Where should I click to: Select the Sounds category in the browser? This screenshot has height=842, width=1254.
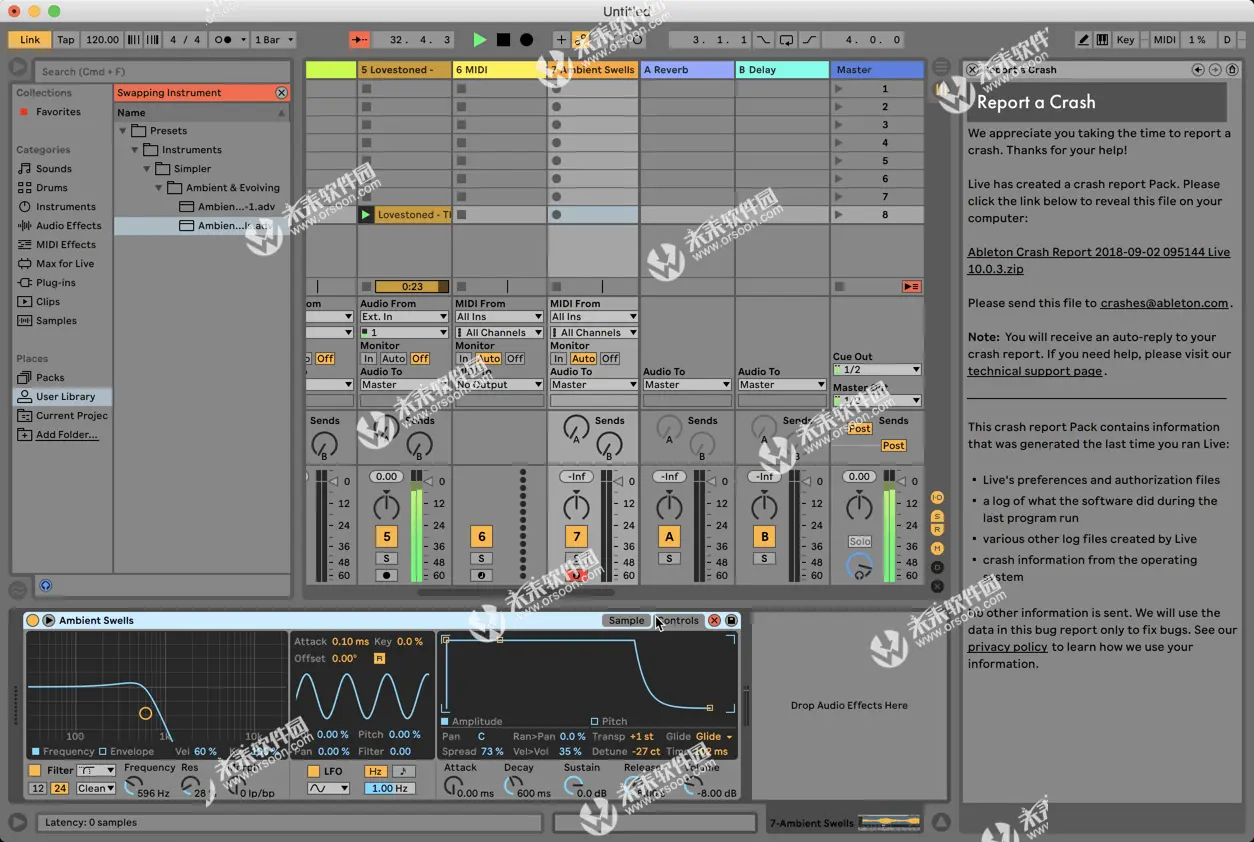pos(54,168)
